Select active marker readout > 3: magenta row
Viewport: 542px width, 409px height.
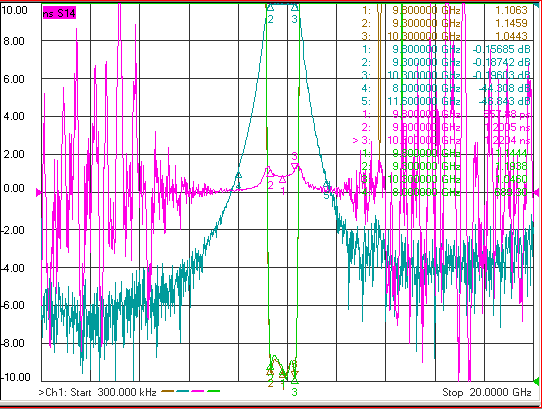(x=441, y=140)
